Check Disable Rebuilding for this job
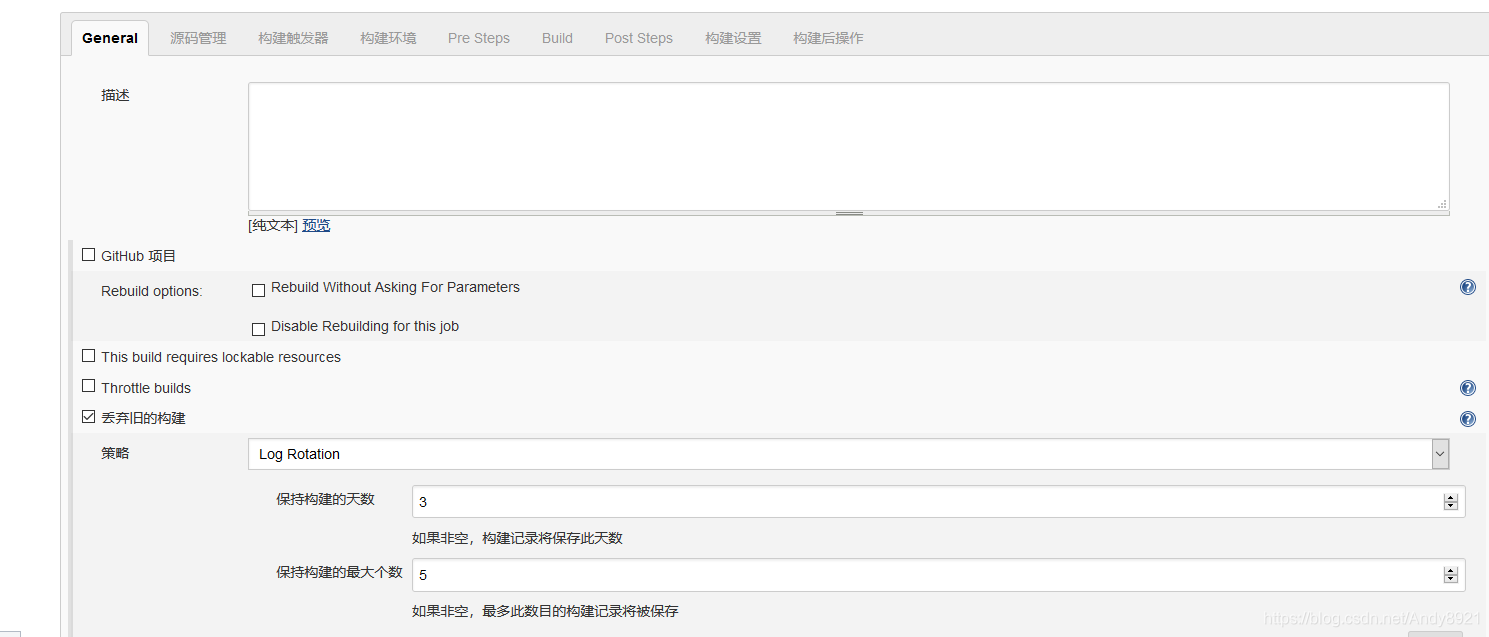 pos(258,328)
